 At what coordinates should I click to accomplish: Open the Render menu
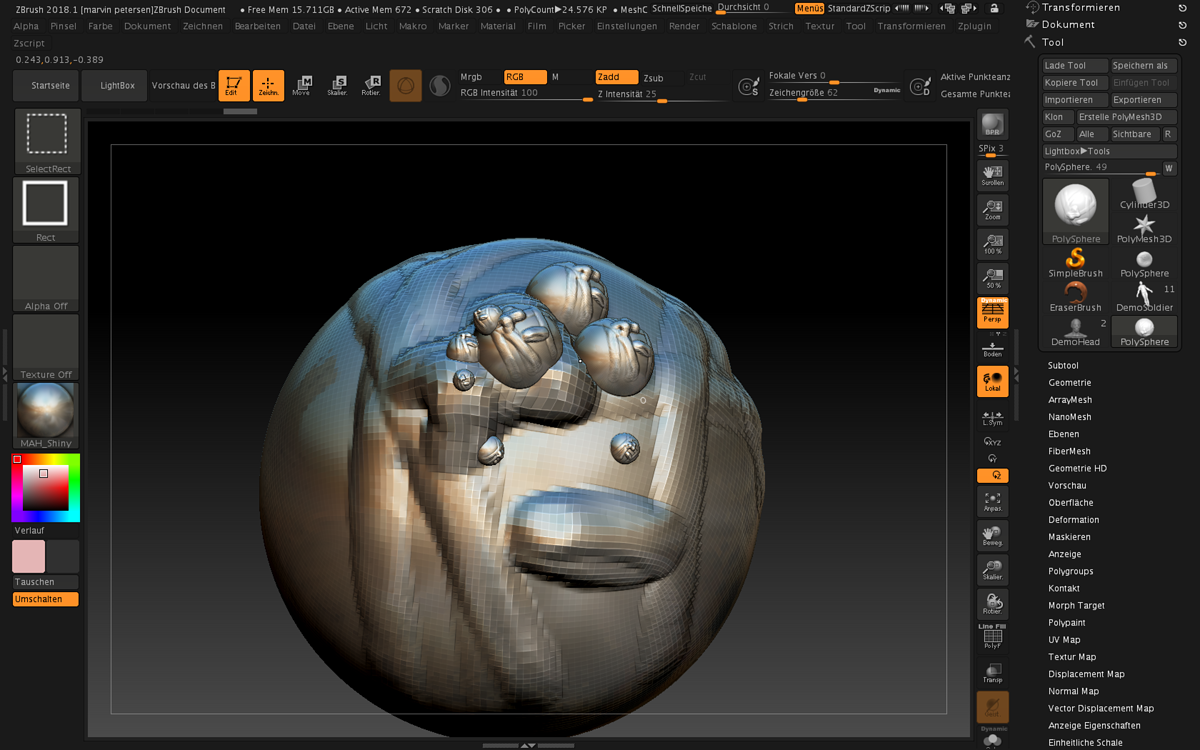pos(684,26)
